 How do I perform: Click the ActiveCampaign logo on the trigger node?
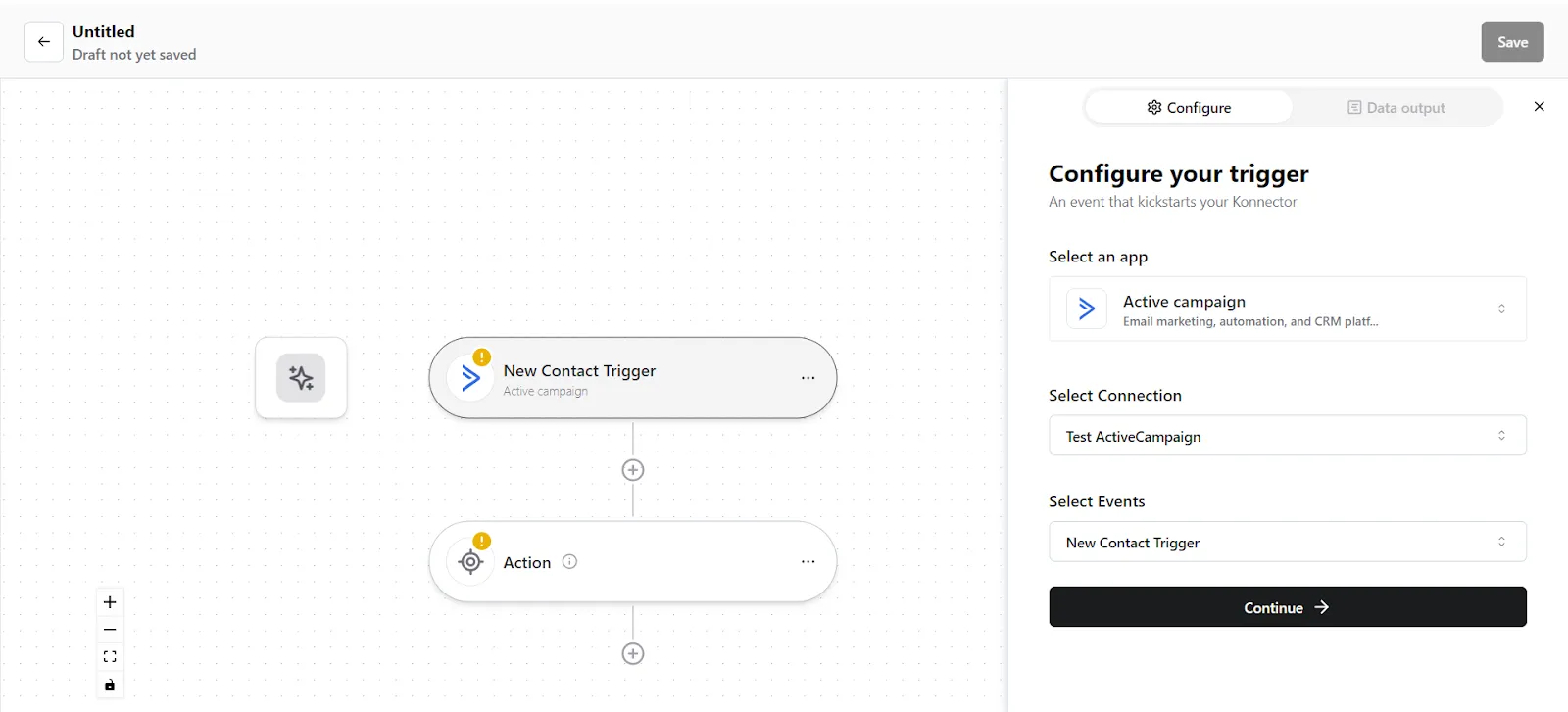[x=470, y=378]
